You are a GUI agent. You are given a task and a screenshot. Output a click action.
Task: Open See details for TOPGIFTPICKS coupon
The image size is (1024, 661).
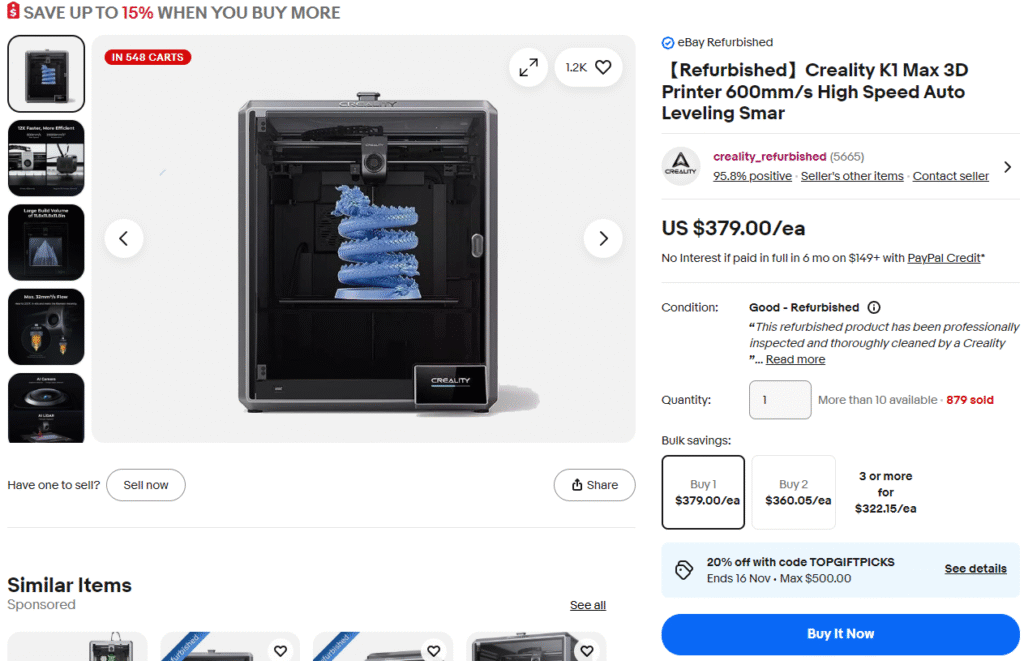point(975,569)
